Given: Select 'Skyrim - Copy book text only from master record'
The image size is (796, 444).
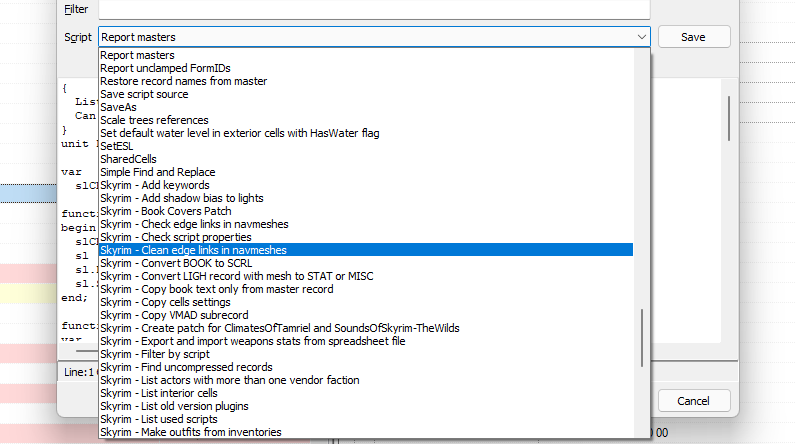Looking at the screenshot, I should 366,289.
